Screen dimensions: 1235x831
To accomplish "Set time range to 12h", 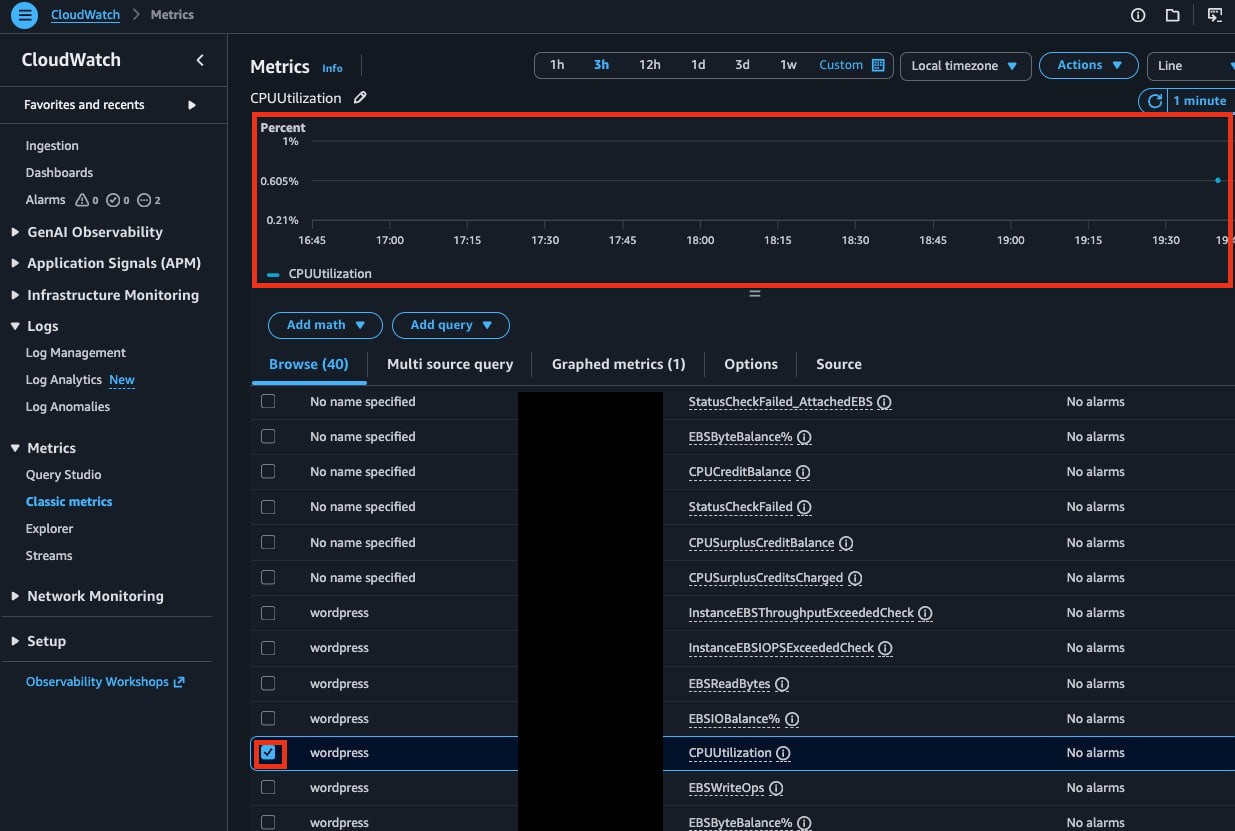I will click(650, 65).
